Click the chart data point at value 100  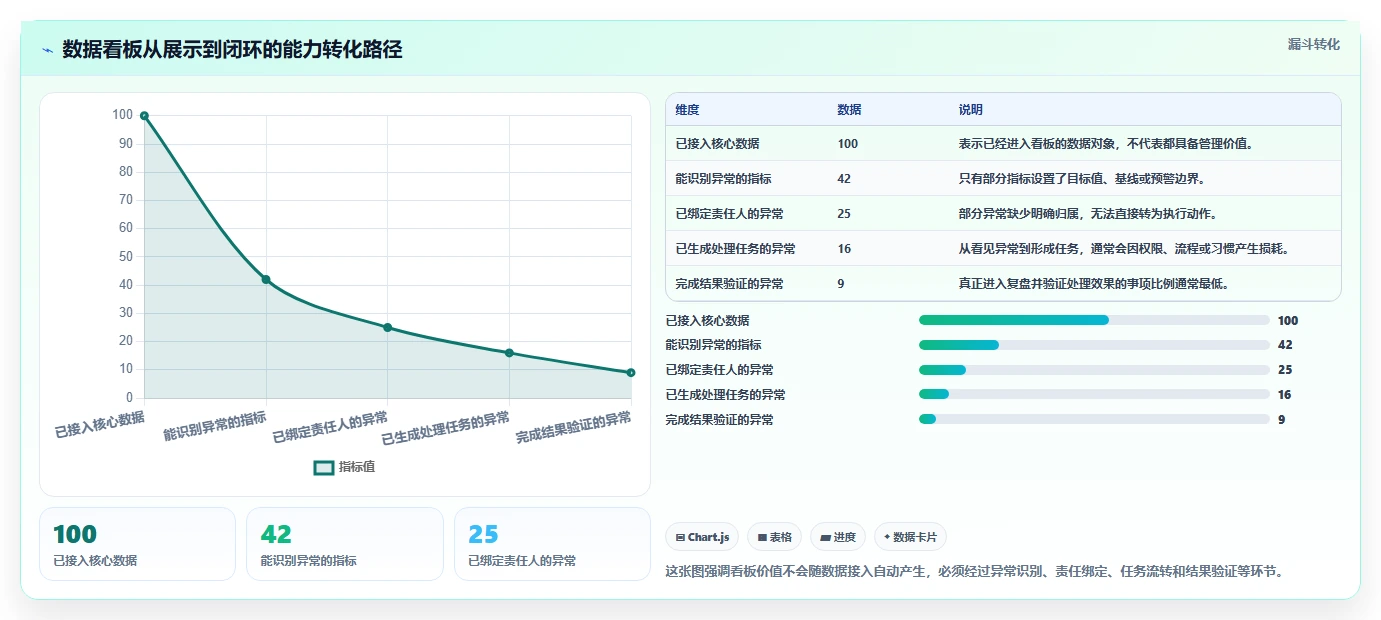(144, 116)
